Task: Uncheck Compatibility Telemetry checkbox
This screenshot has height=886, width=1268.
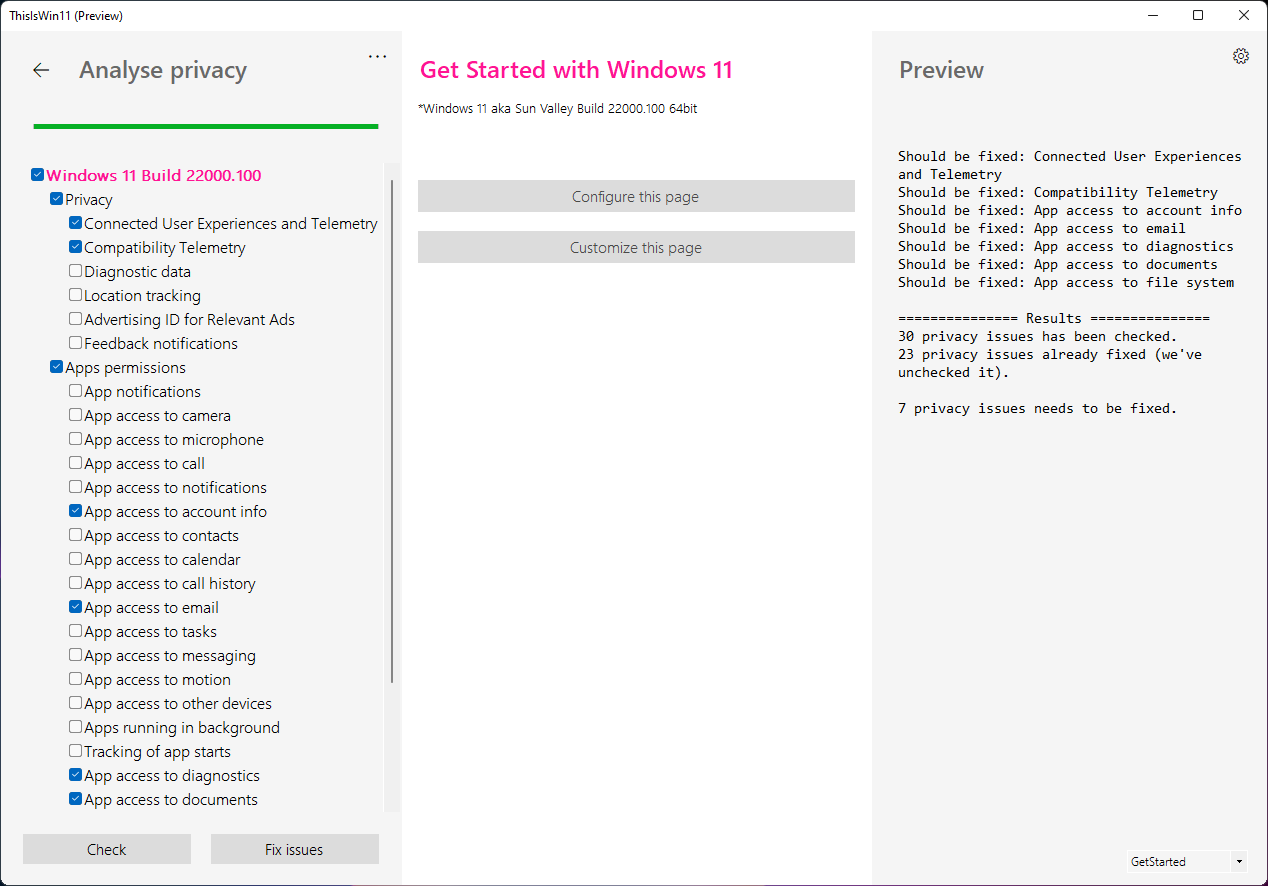Action: point(76,247)
